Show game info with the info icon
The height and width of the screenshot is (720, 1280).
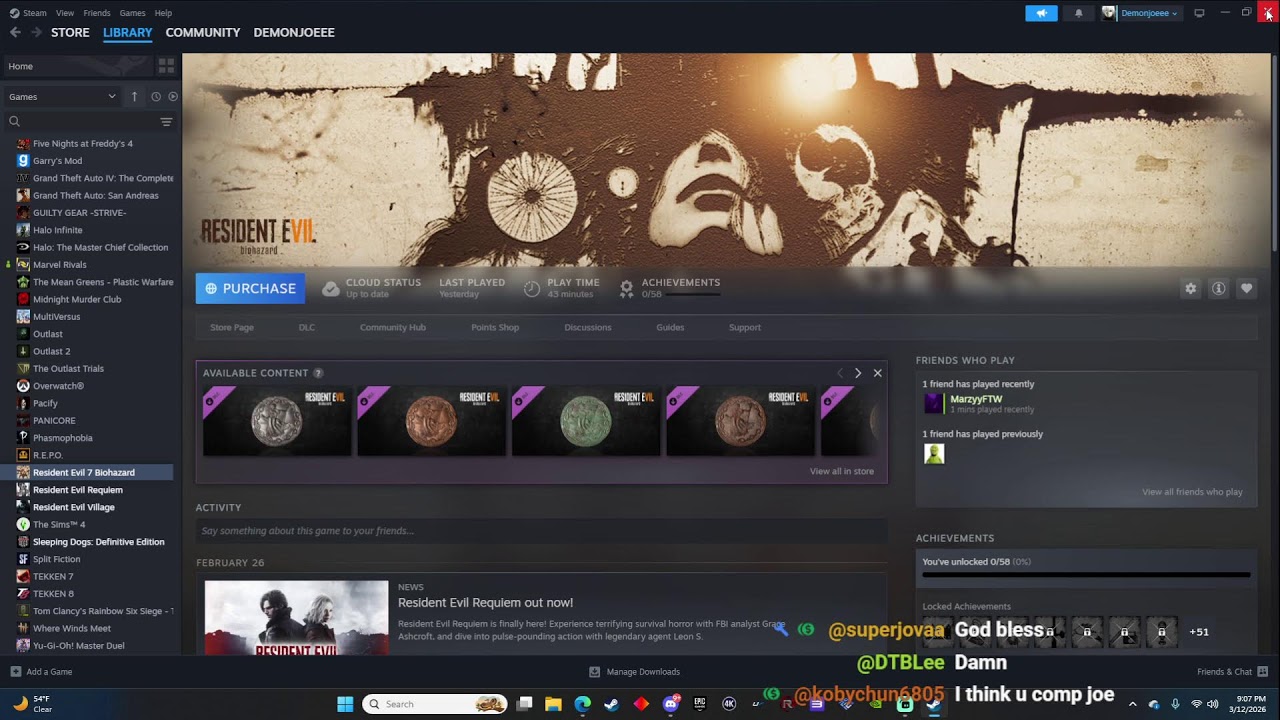click(x=1218, y=288)
